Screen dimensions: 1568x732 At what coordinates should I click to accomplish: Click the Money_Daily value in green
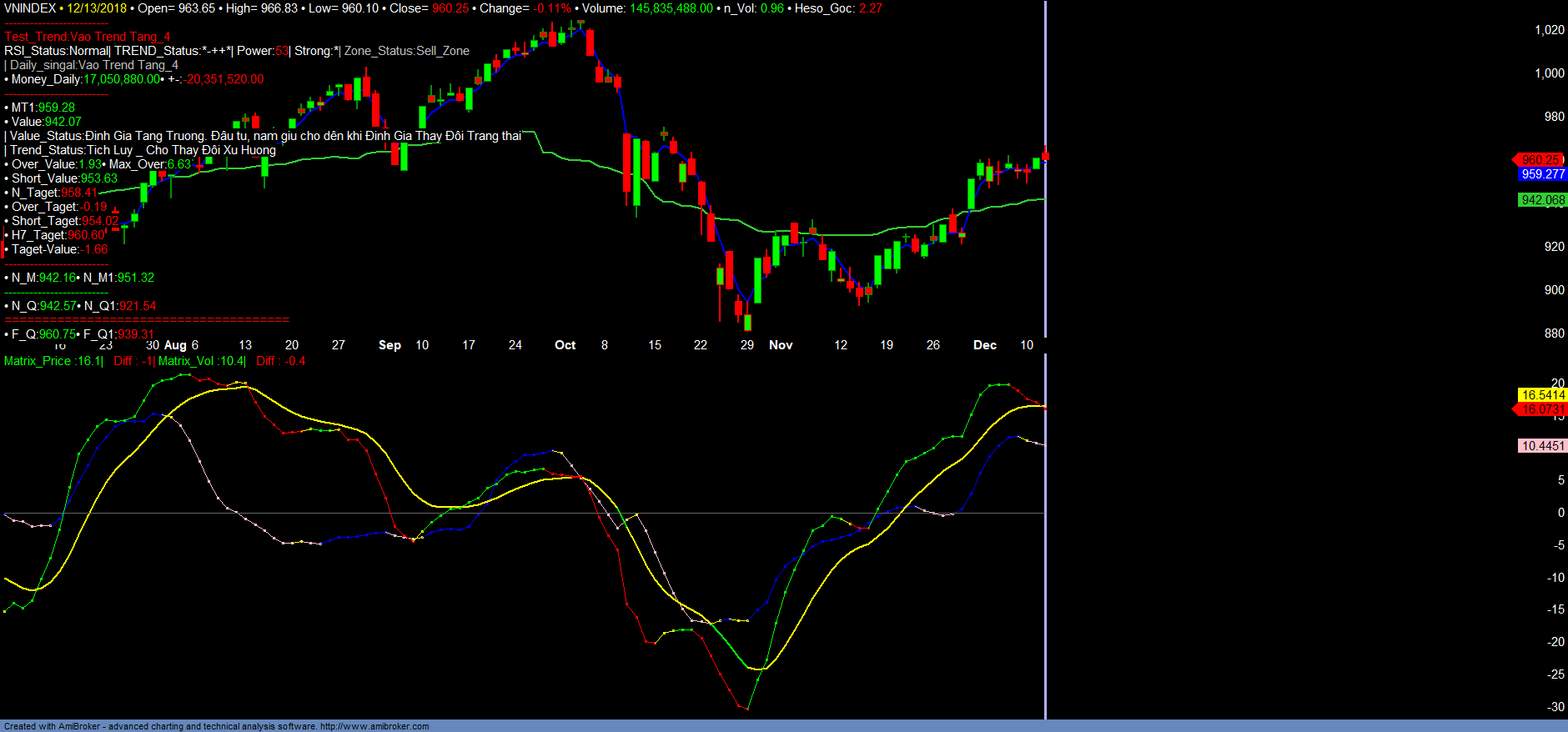coord(121,79)
